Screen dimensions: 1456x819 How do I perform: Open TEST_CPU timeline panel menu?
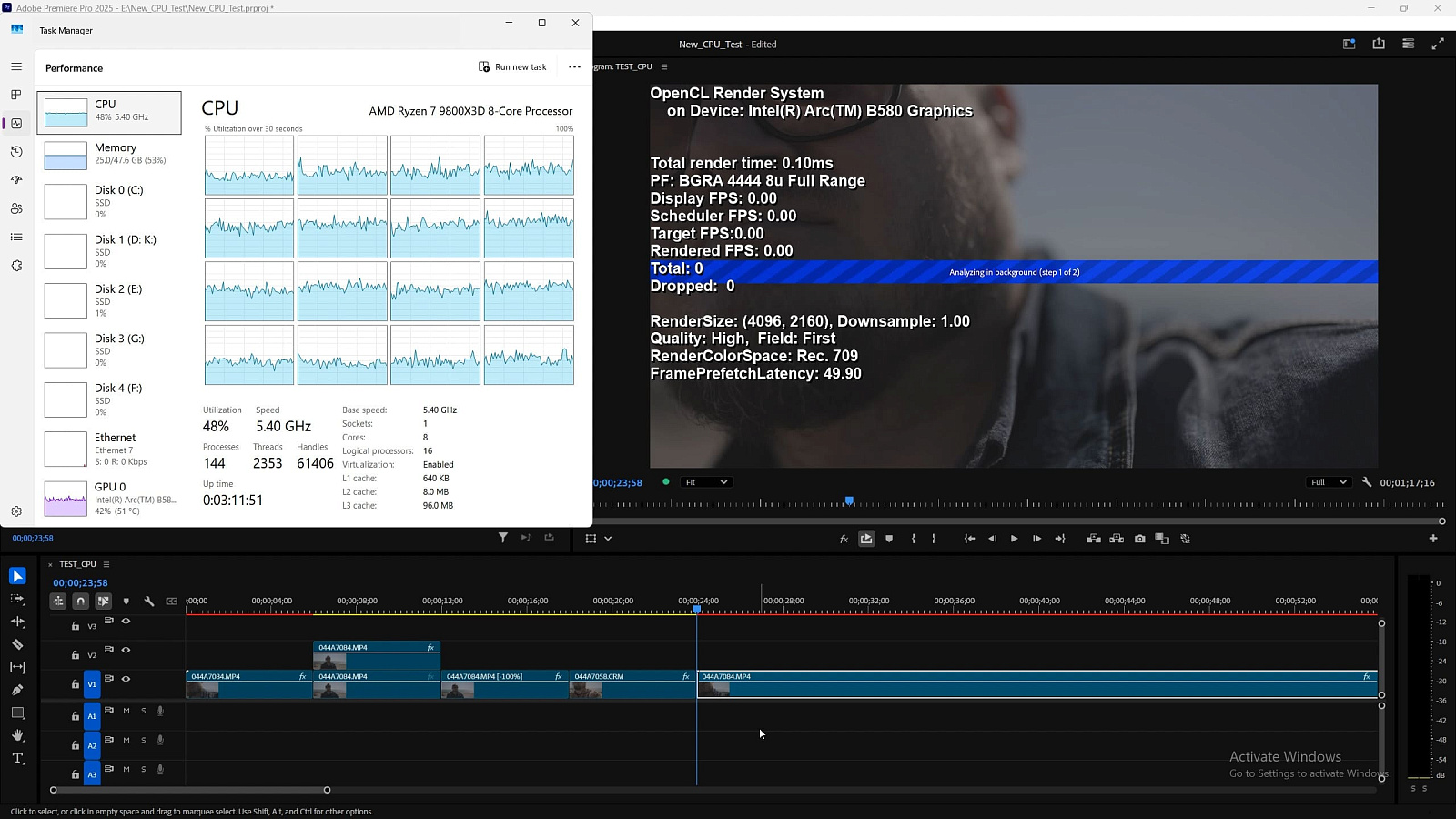106,564
